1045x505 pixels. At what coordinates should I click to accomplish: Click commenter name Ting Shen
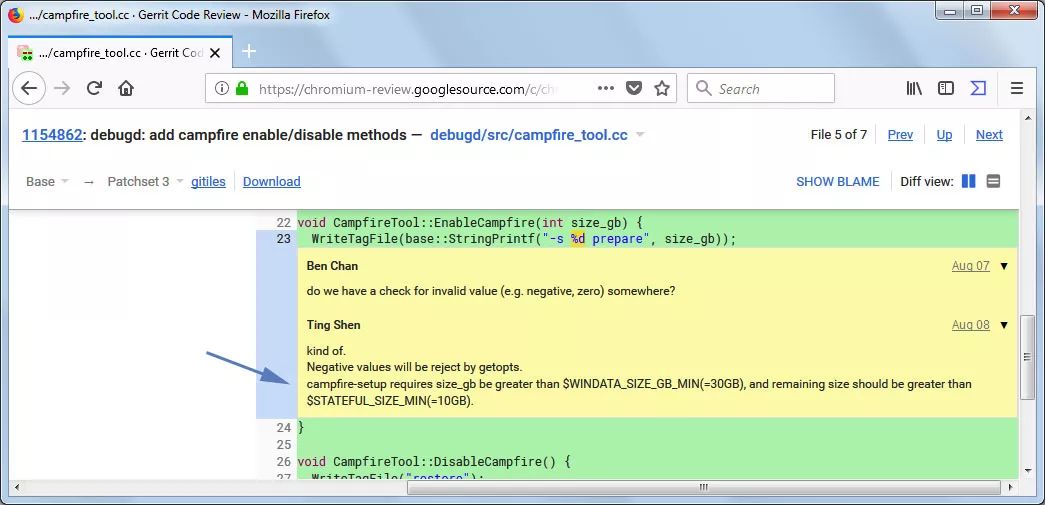(333, 325)
